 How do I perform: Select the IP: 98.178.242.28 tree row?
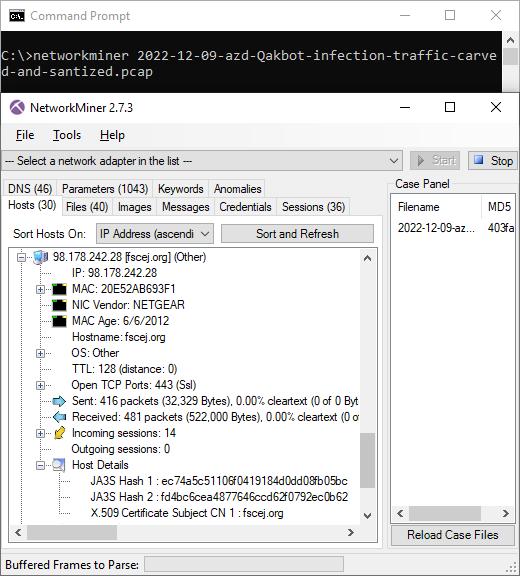114,273
